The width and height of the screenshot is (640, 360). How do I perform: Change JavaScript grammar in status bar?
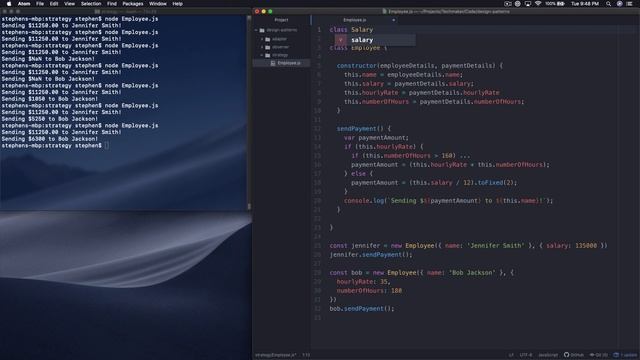(x=548, y=355)
